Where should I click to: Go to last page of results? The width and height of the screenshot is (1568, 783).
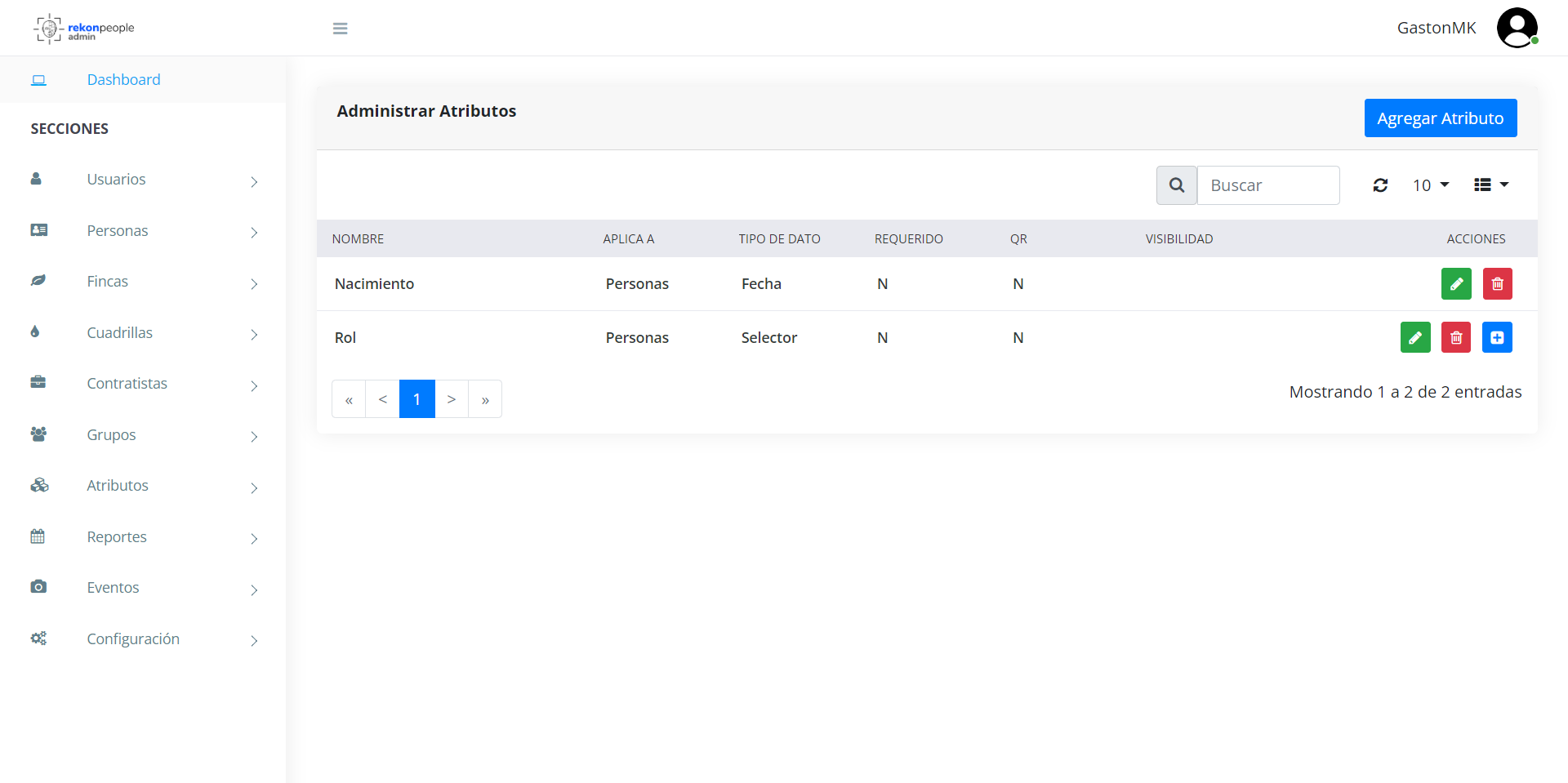[485, 399]
